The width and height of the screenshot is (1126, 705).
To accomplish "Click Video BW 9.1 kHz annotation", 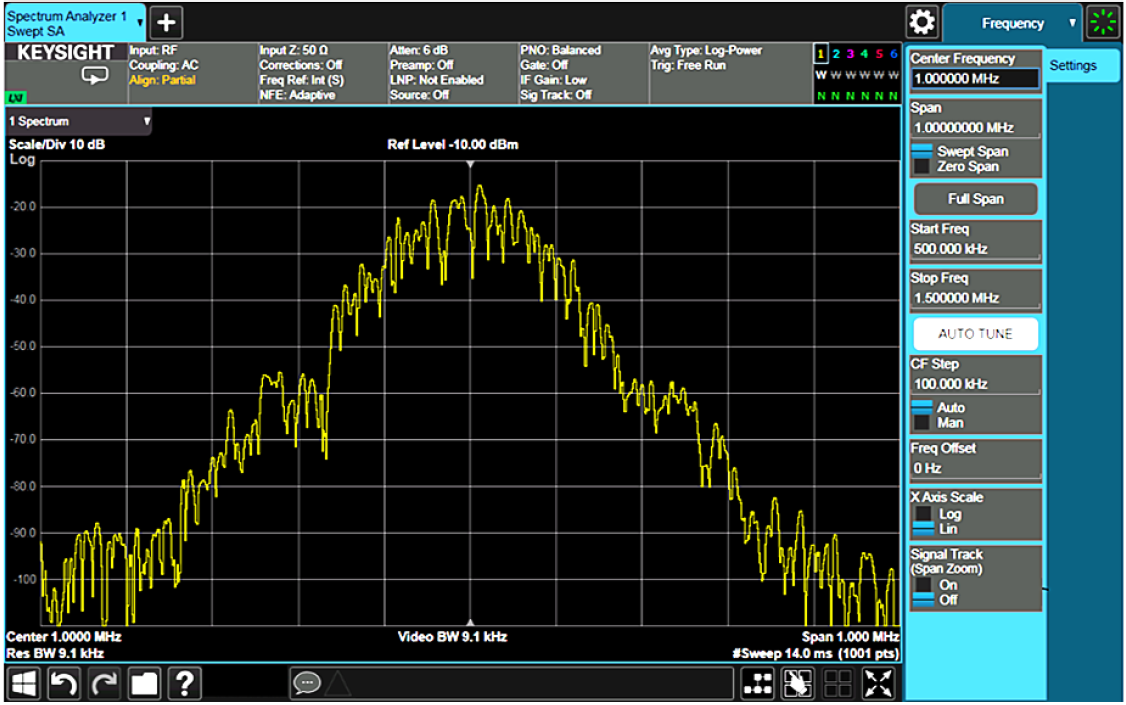I will 452,637.
